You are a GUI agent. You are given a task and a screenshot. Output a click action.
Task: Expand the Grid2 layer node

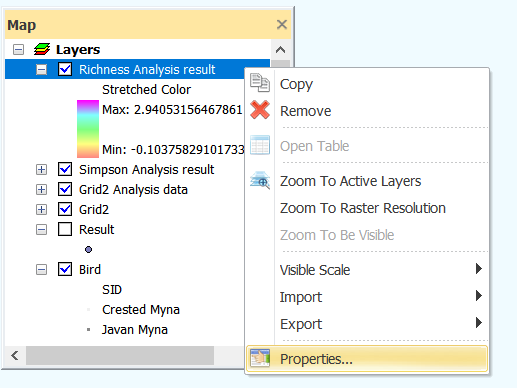coord(41,210)
